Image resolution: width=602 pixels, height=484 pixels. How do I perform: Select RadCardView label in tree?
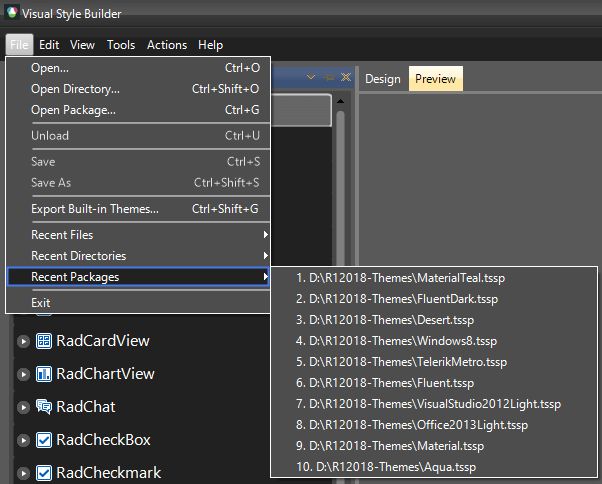coord(103,341)
